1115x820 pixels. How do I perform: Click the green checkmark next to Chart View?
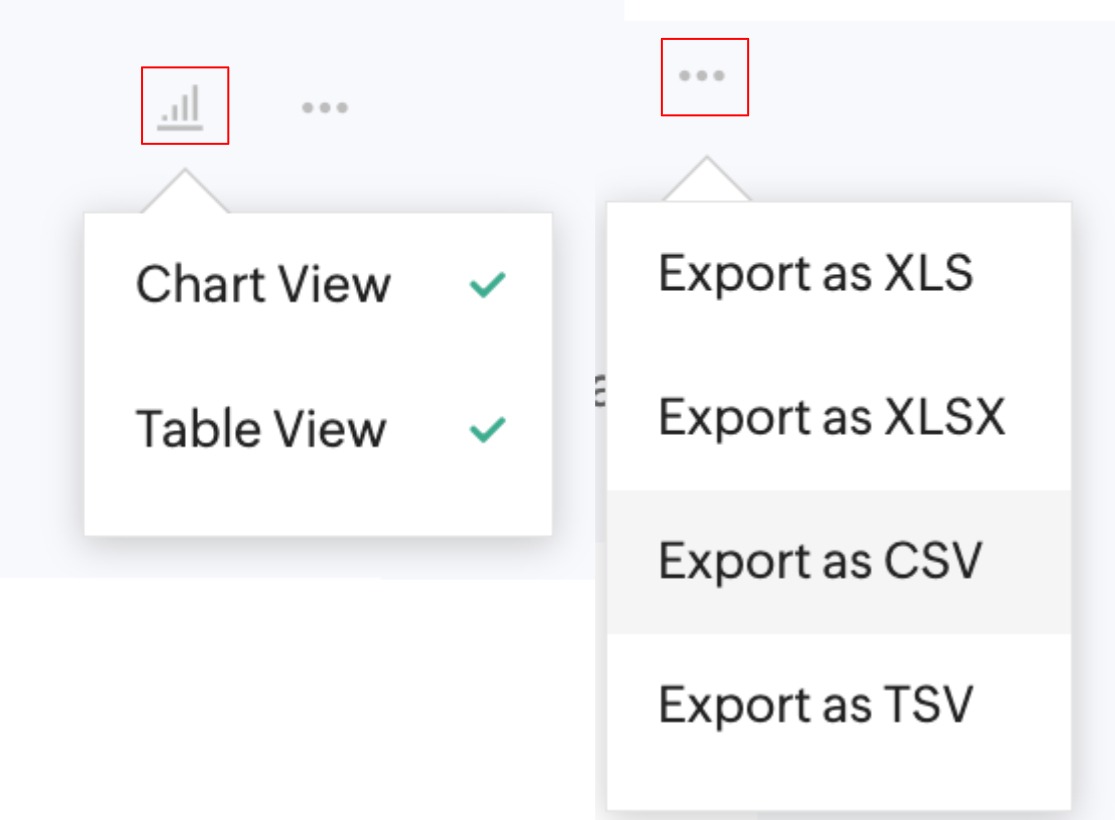coord(487,286)
